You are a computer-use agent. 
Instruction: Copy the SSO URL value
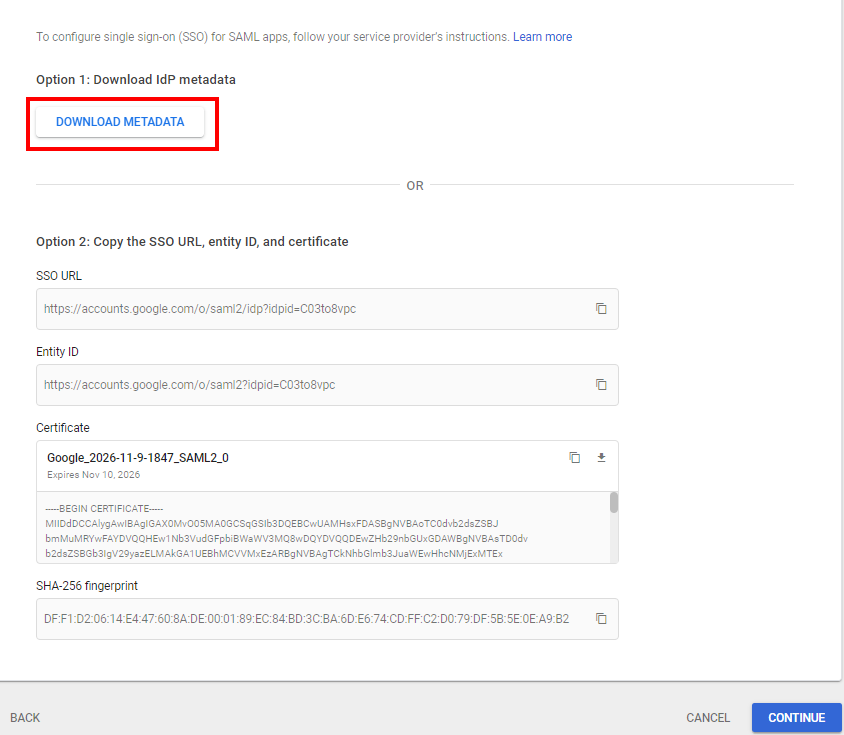(x=601, y=309)
